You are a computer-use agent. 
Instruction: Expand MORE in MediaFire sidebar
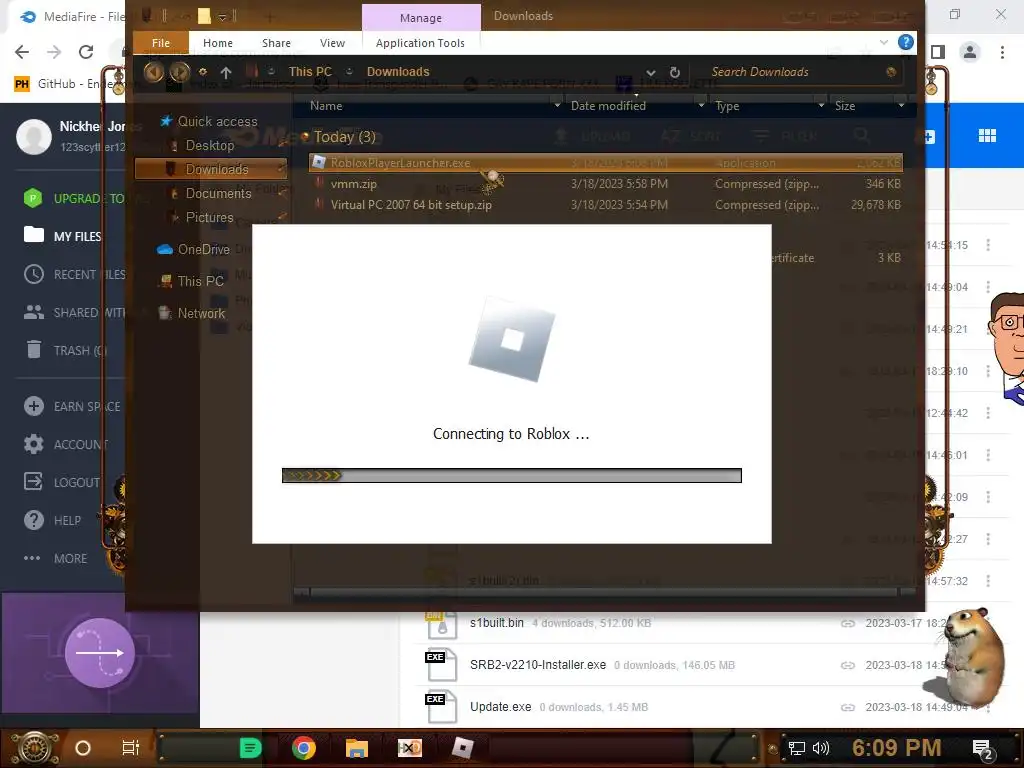[x=55, y=558]
